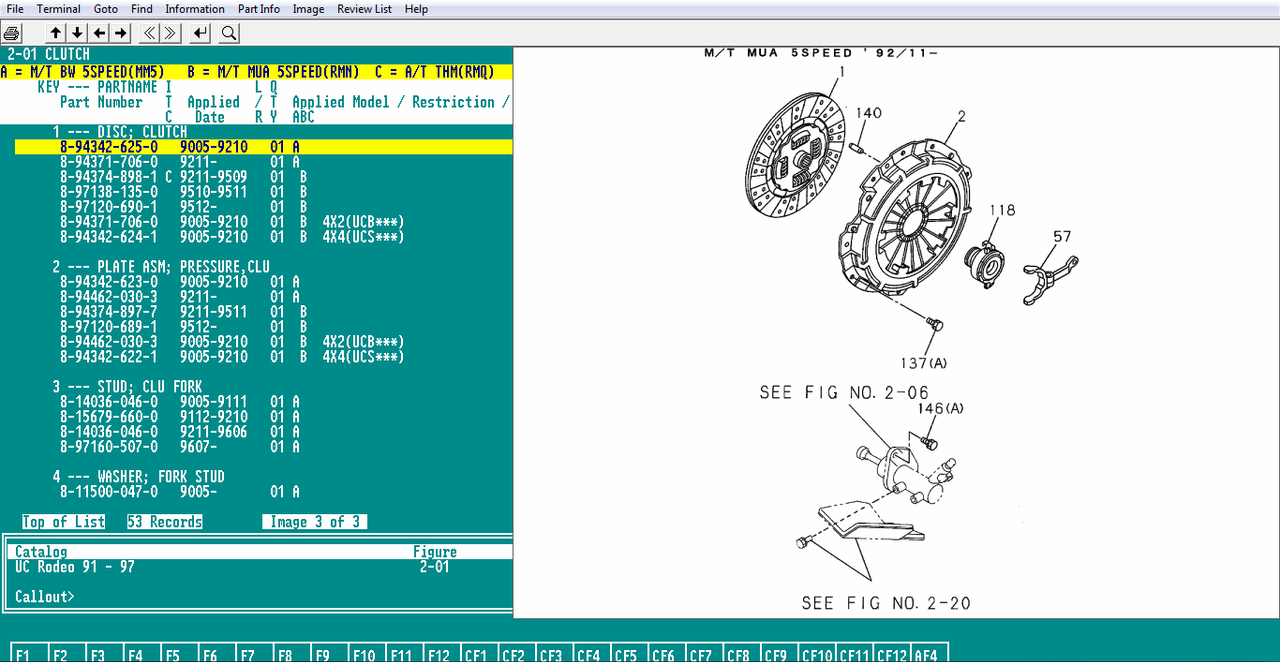1280x662 pixels.
Task: Open the Information menu
Action: (195, 9)
